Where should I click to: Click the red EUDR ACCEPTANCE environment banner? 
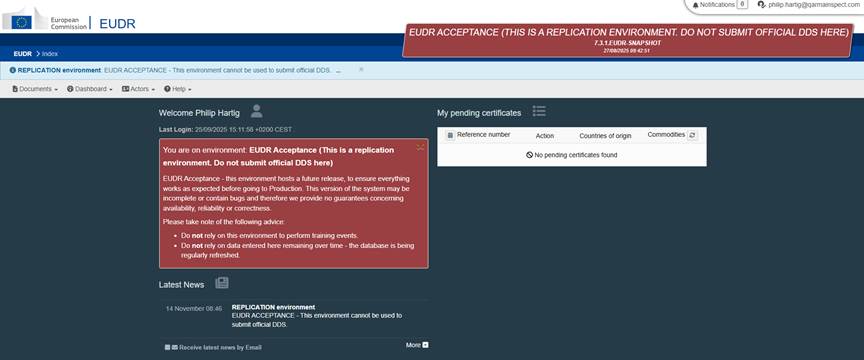[x=628, y=40]
